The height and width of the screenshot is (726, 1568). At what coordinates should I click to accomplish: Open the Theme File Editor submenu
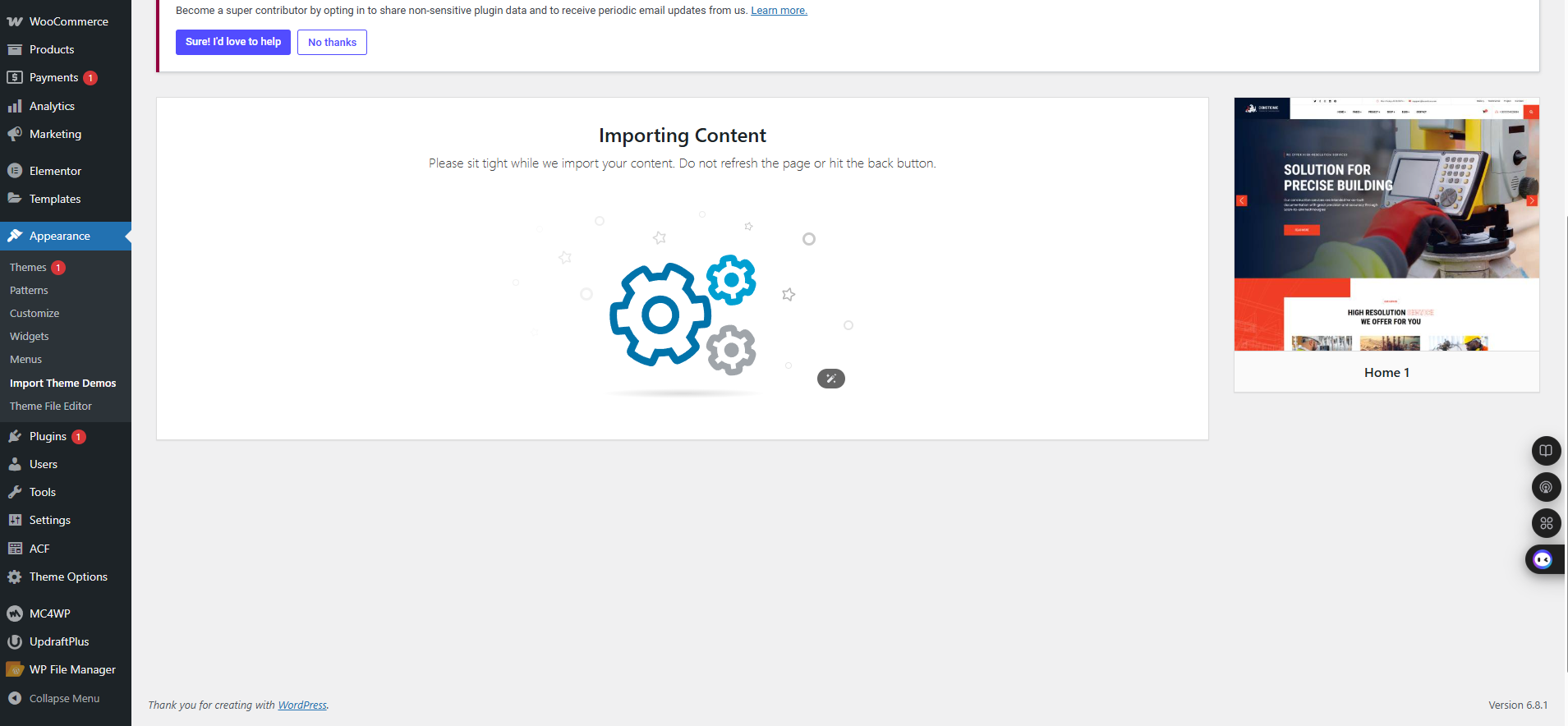[51, 406]
